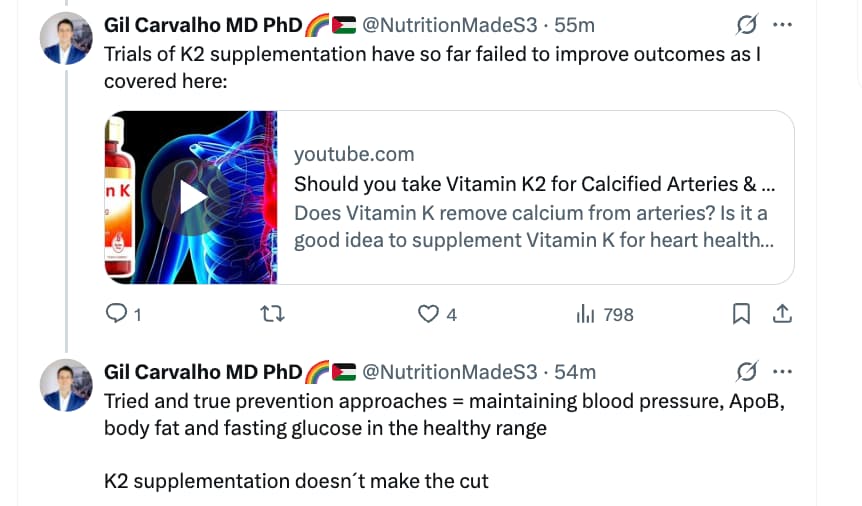Open Grok icon on the 54m tweet
Screen dimensions: 862x506
coord(746,372)
